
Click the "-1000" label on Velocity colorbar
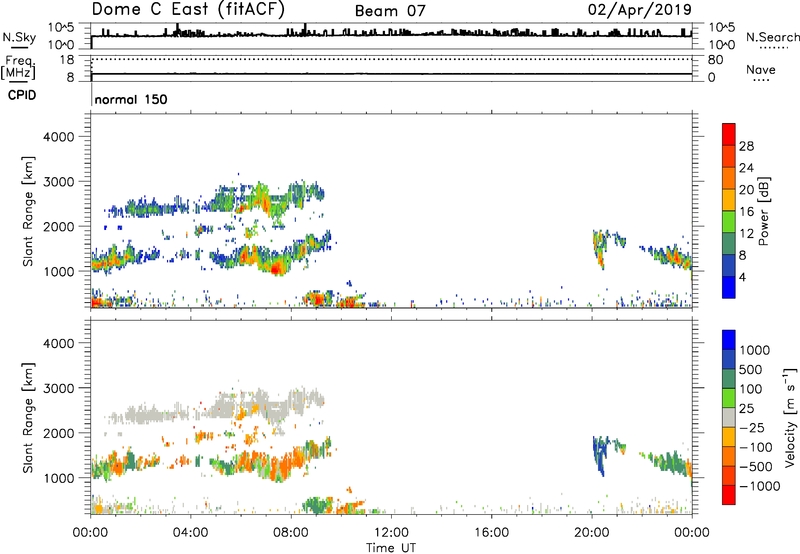[760, 486]
